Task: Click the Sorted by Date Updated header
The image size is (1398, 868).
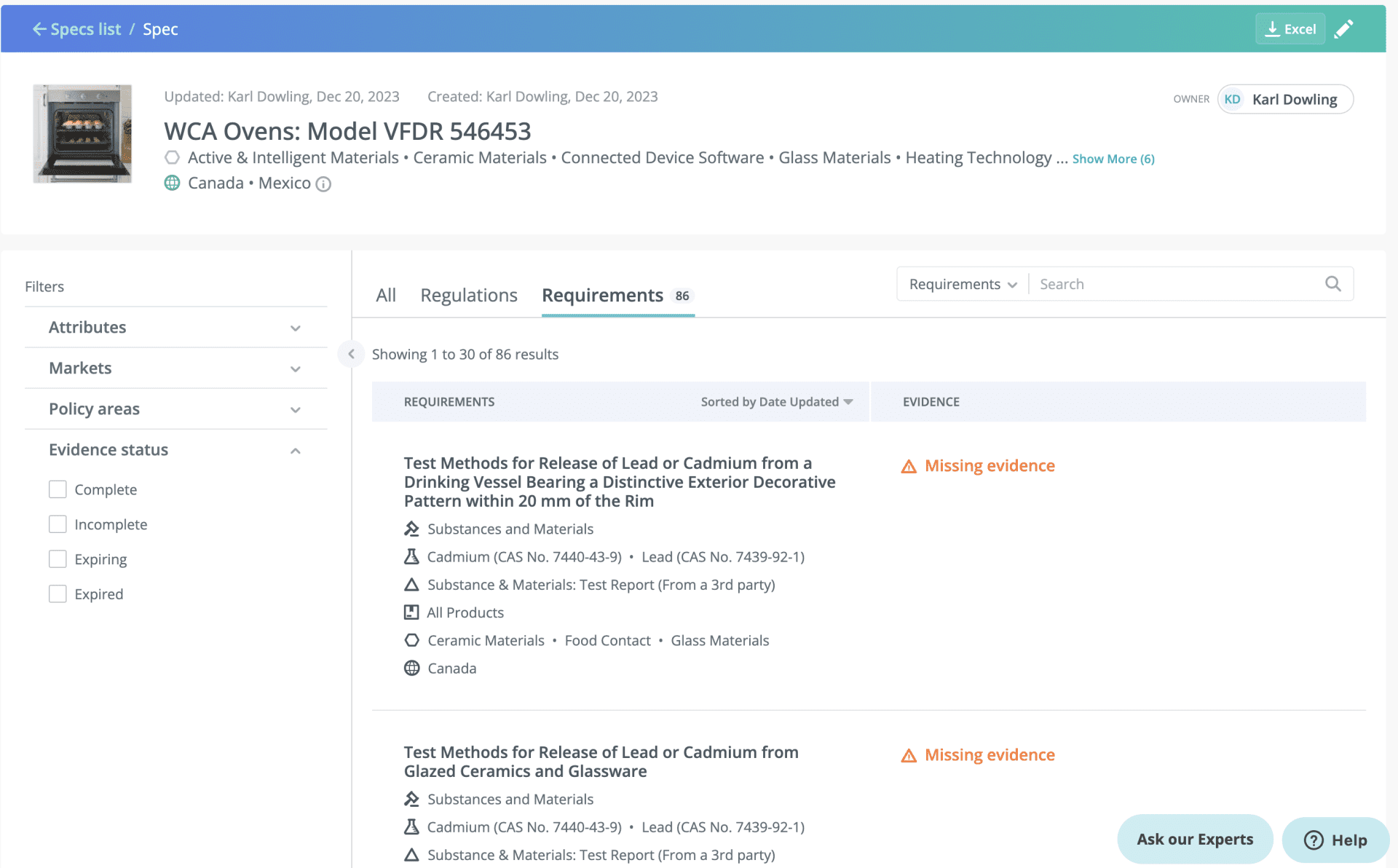Action: click(775, 401)
